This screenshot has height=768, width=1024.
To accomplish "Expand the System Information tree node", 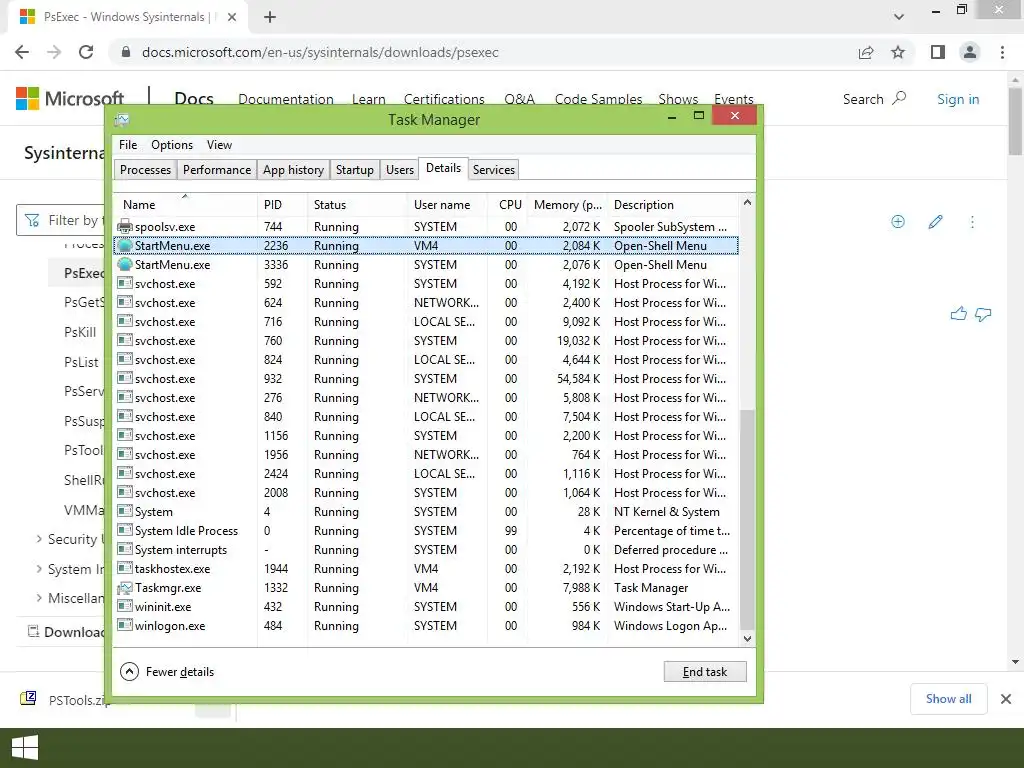I will (39, 569).
